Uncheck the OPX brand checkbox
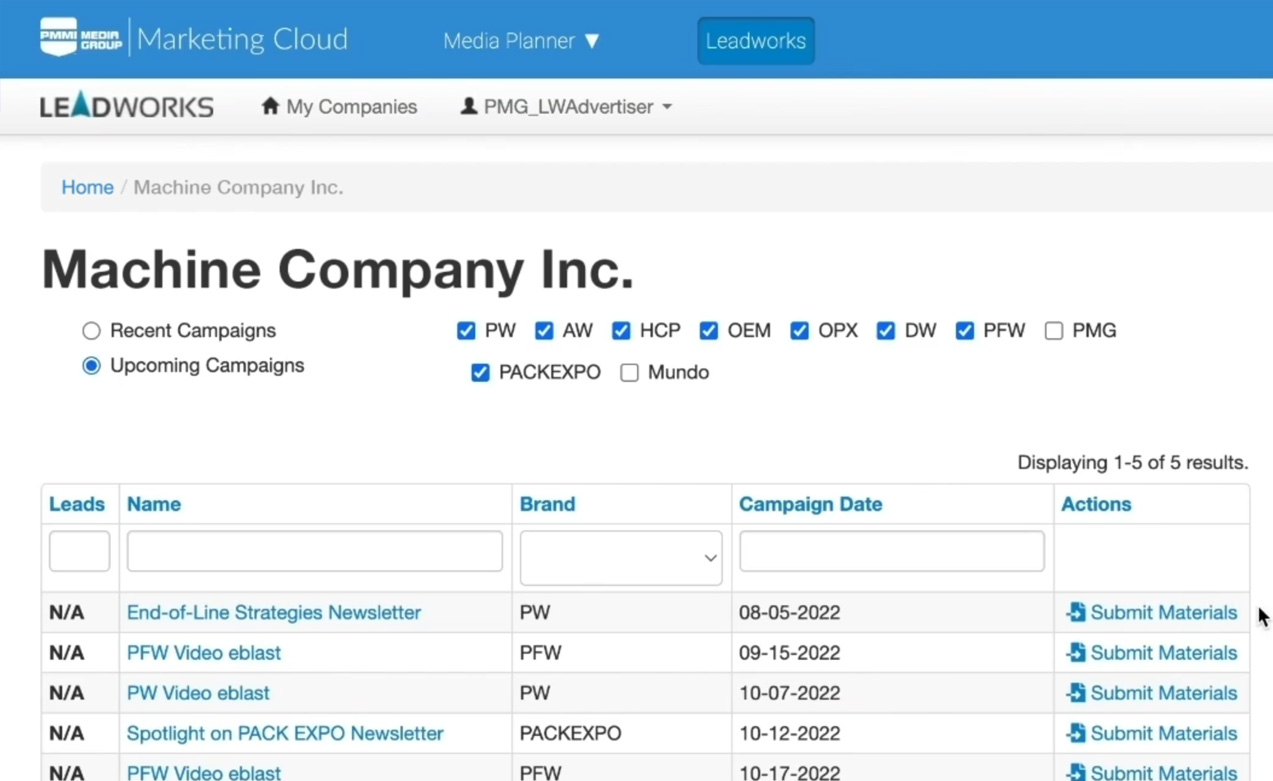 coord(799,330)
